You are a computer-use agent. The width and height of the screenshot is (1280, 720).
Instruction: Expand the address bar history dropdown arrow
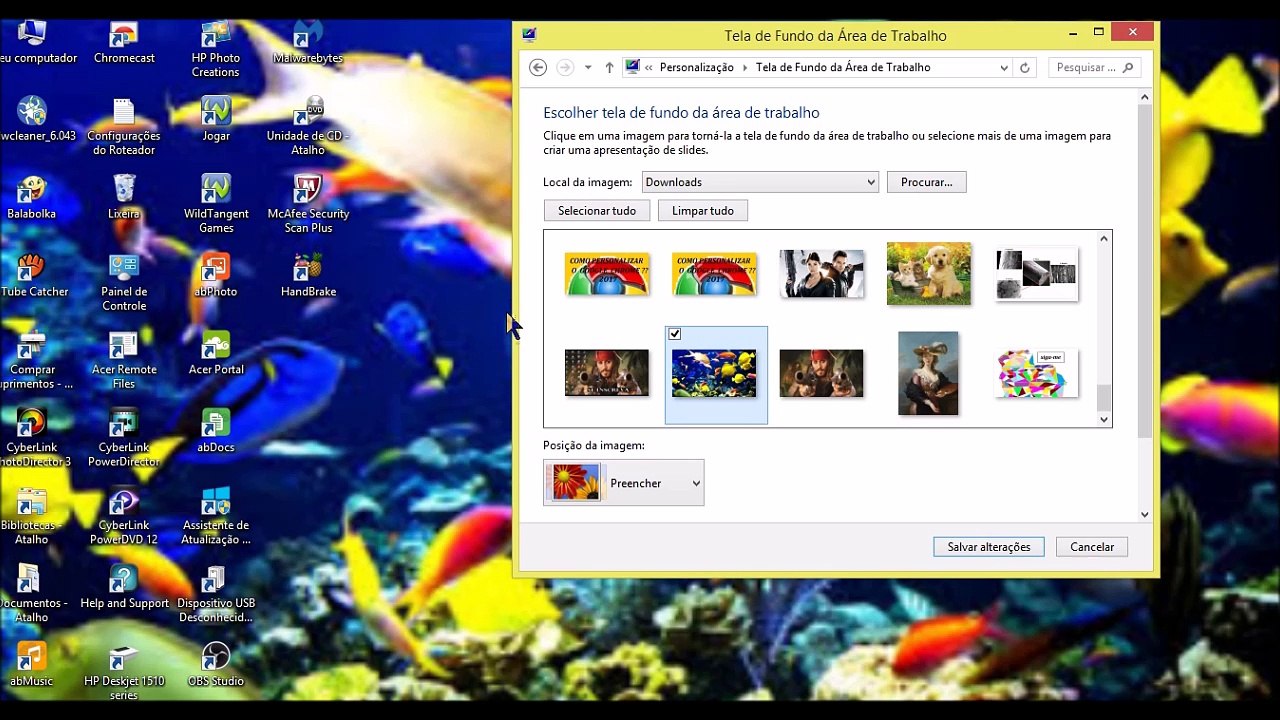(1004, 68)
